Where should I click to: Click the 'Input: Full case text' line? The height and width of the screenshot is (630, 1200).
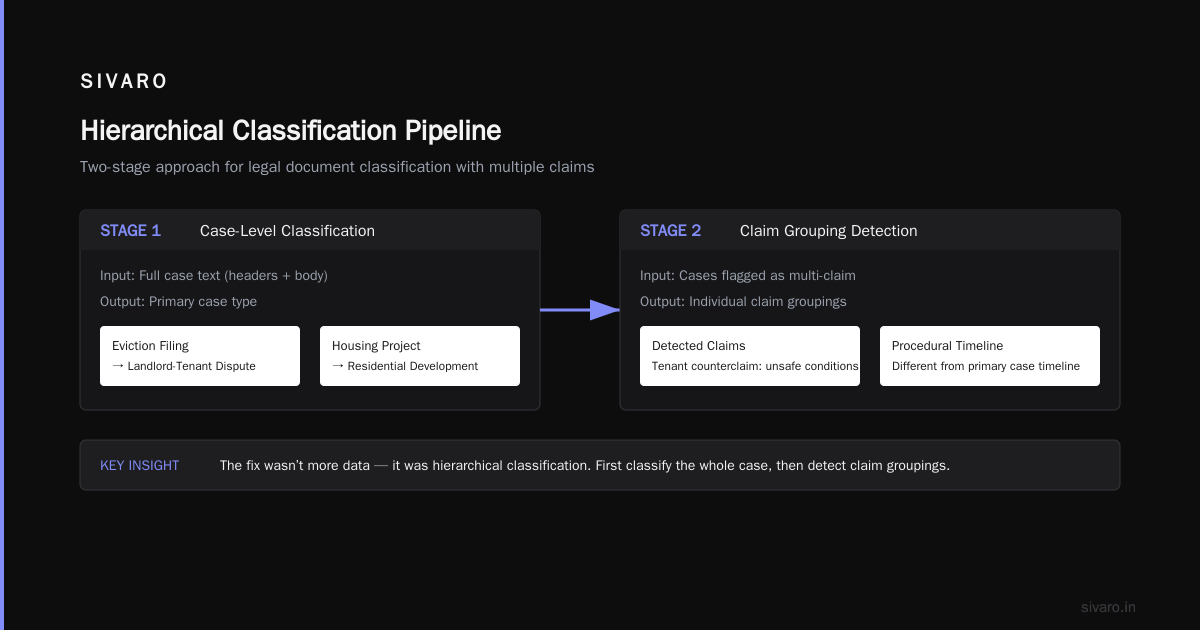click(214, 275)
